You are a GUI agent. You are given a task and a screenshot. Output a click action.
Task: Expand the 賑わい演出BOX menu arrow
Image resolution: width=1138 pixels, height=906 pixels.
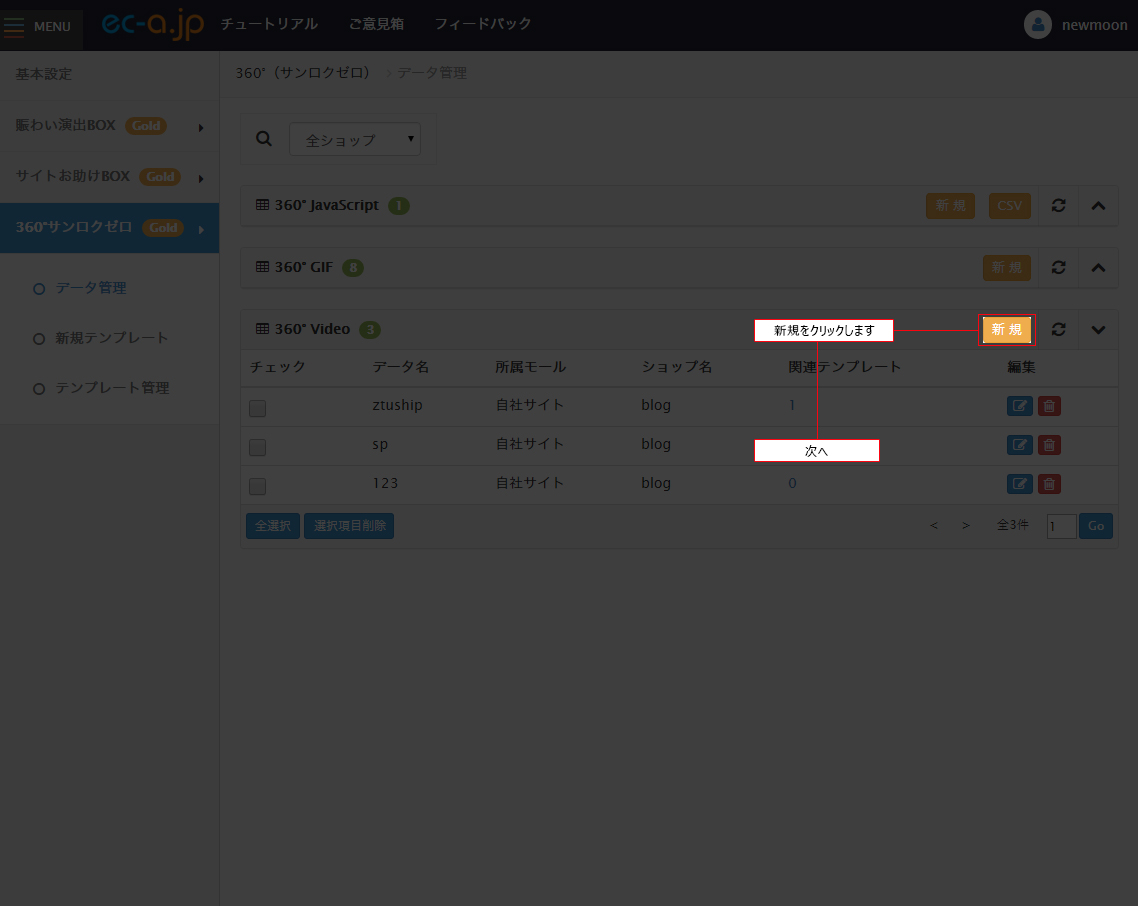click(201, 128)
